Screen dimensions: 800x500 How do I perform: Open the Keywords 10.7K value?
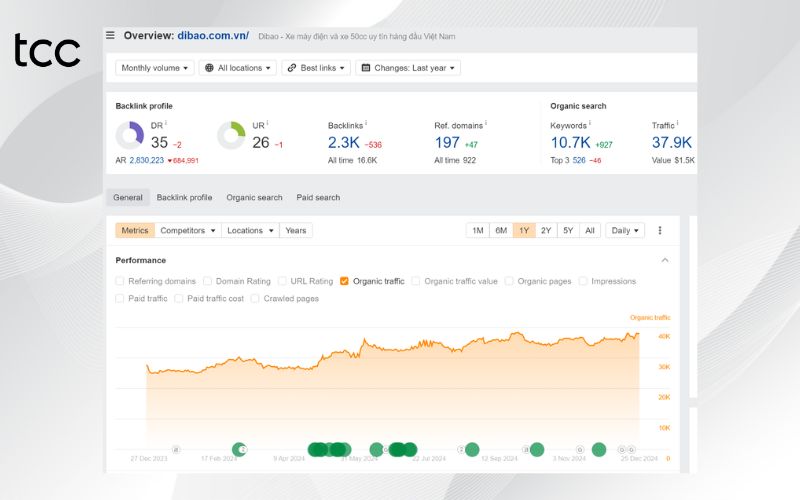click(570, 142)
